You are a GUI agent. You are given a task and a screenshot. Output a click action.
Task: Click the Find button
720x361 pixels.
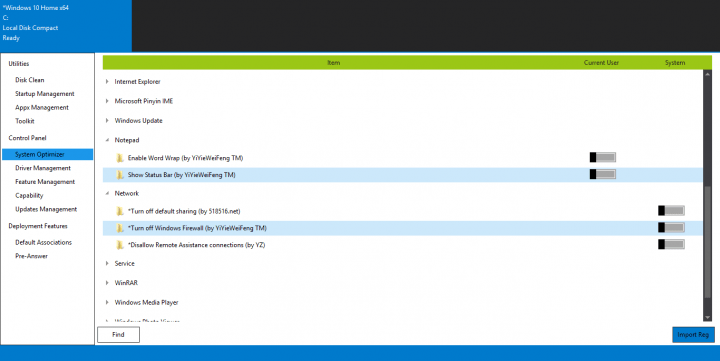click(x=118, y=335)
